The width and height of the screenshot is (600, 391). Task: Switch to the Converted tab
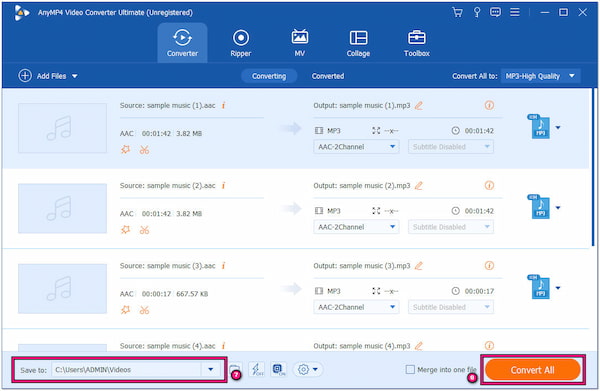(x=328, y=76)
